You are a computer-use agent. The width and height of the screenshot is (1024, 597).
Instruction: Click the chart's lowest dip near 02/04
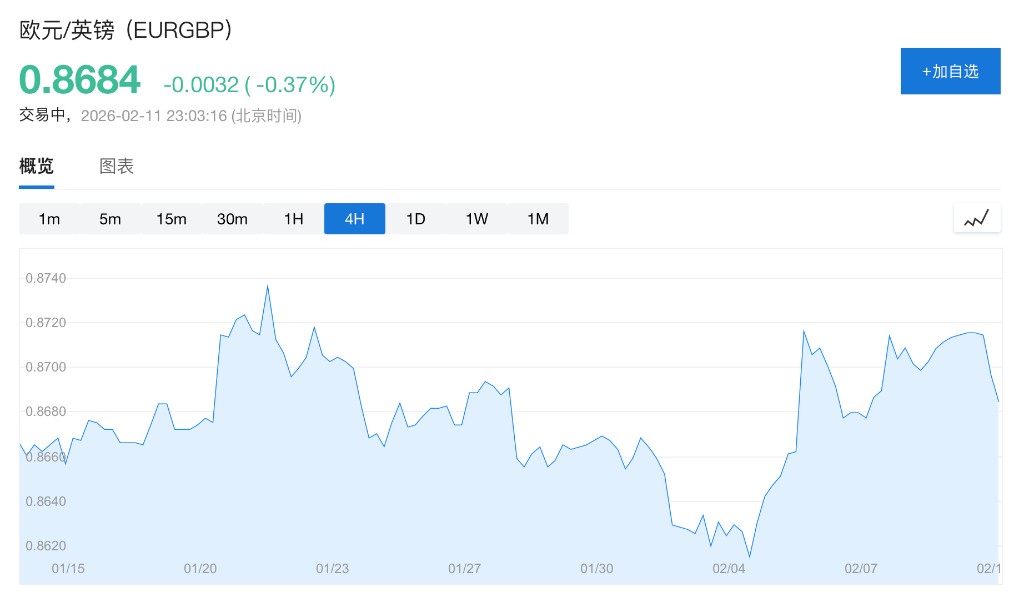749,556
